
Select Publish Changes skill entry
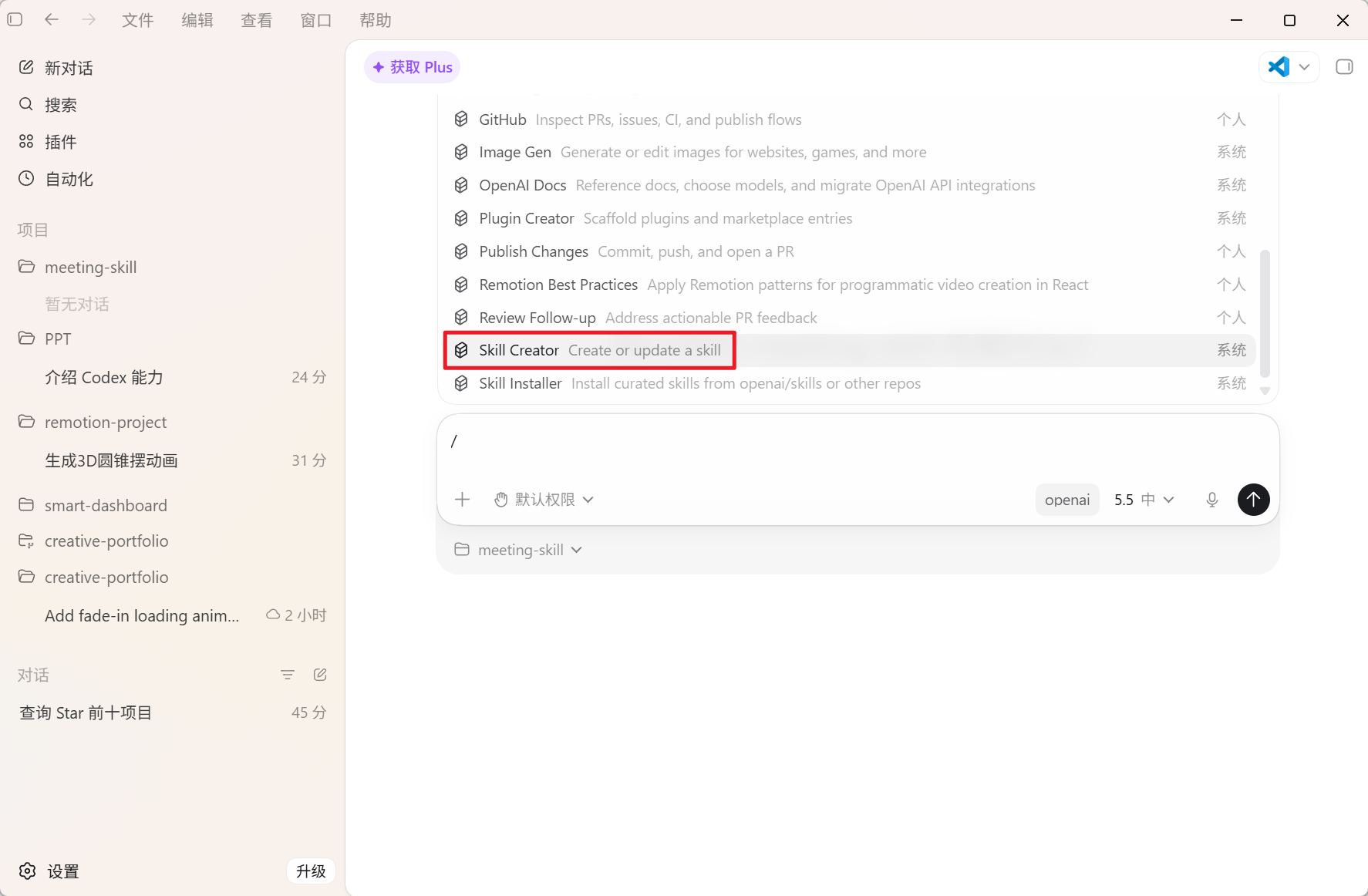click(850, 251)
